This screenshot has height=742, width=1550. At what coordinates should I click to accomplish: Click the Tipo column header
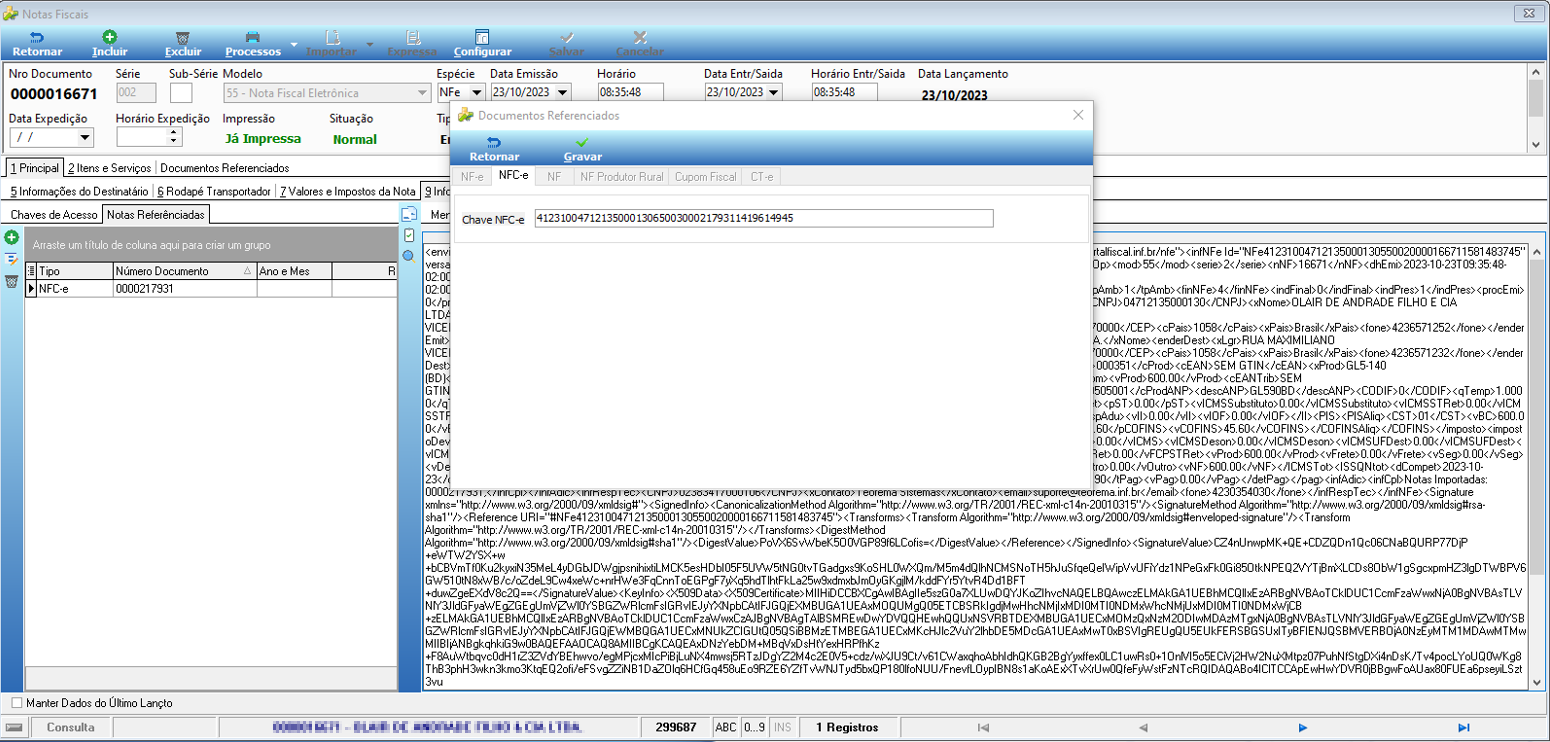74,271
